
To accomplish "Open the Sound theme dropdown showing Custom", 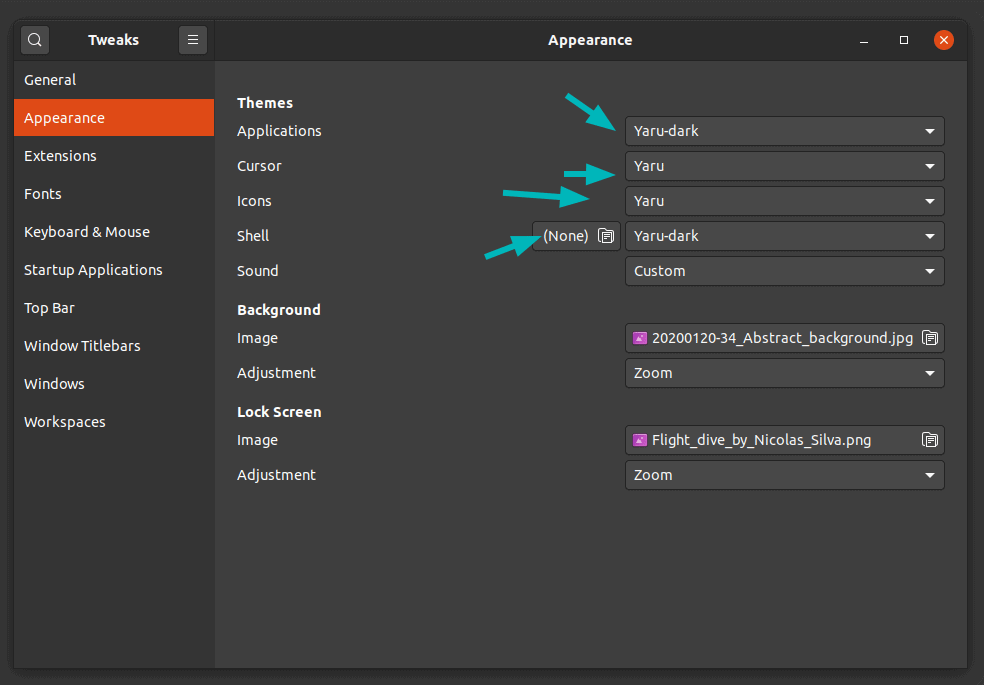I will [x=784, y=271].
